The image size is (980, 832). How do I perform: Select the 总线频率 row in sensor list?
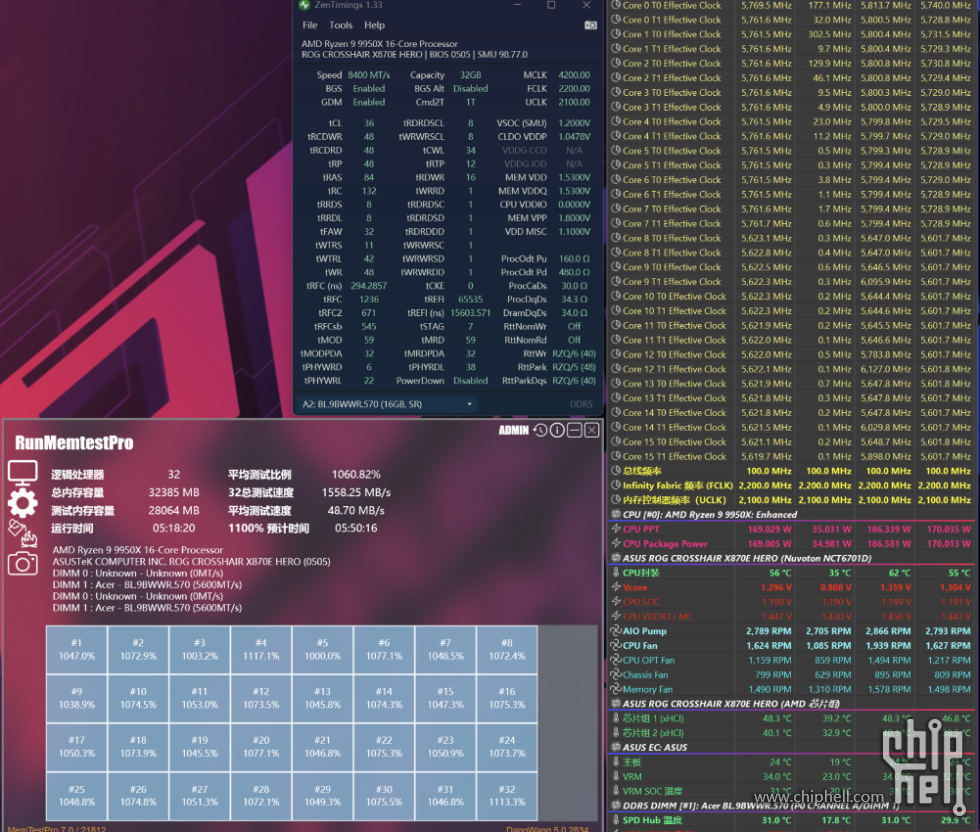pyautogui.click(x=792, y=471)
